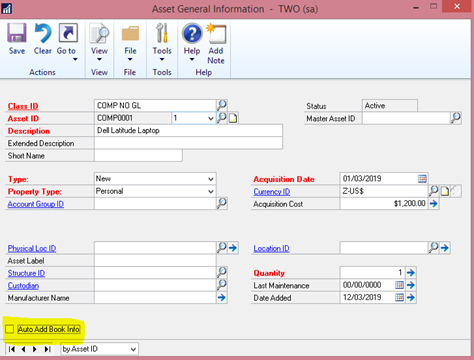
Task: Expand the by Asset ID sort dropdown
Action: 133,349
